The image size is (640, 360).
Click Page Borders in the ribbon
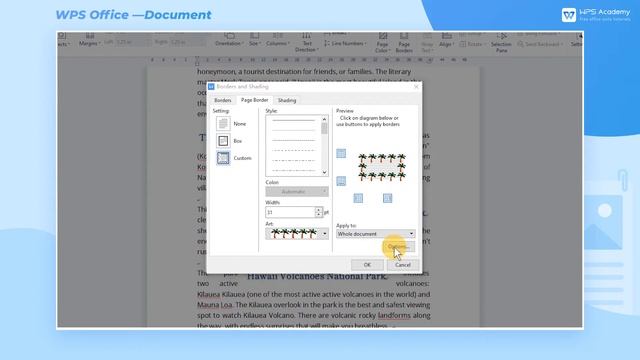[404, 42]
